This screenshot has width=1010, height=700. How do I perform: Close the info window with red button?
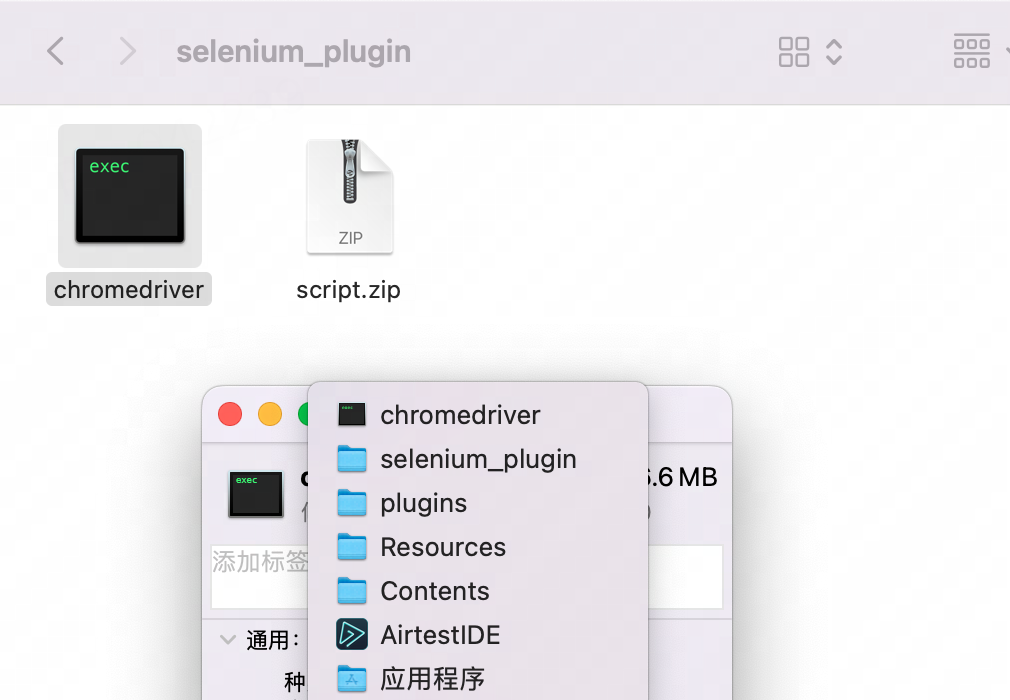point(230,414)
